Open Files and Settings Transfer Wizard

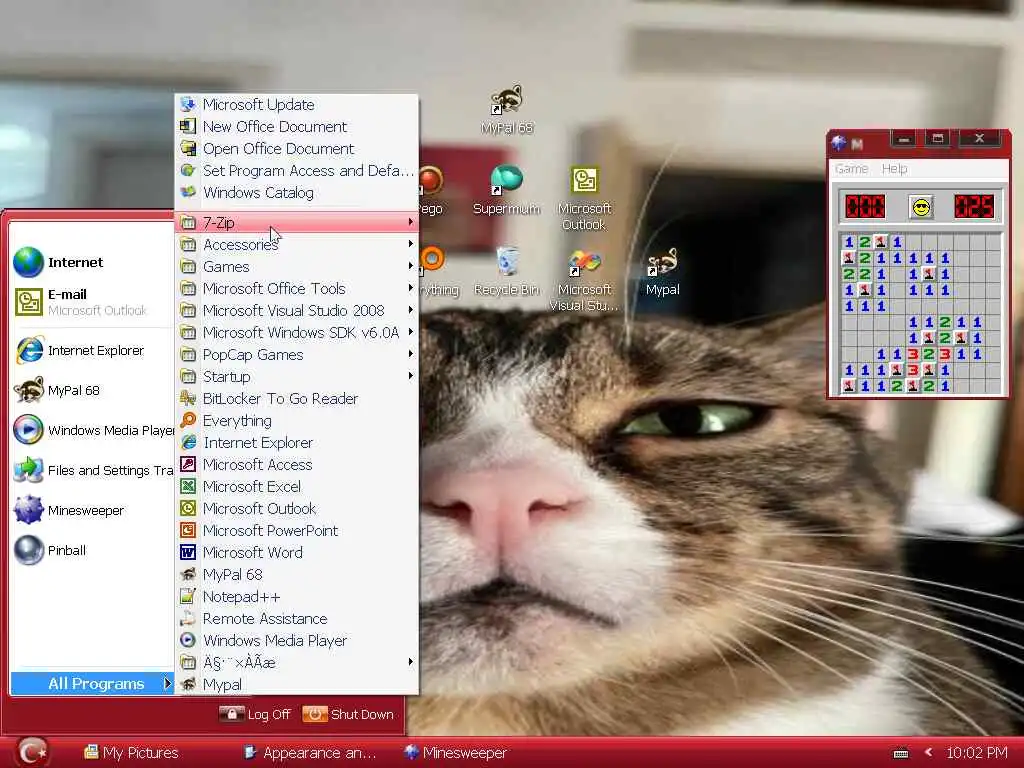coord(91,470)
